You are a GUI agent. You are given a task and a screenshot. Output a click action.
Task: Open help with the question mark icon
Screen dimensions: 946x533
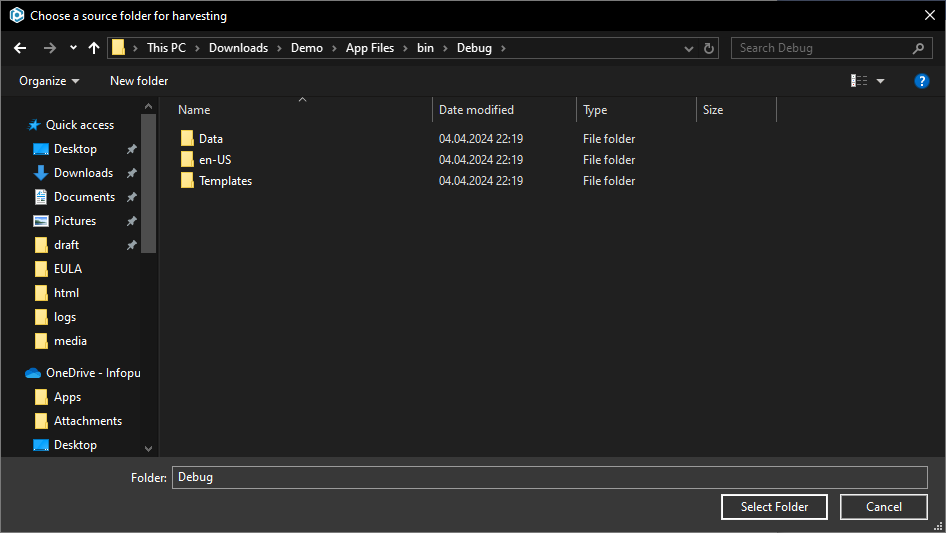point(921,81)
